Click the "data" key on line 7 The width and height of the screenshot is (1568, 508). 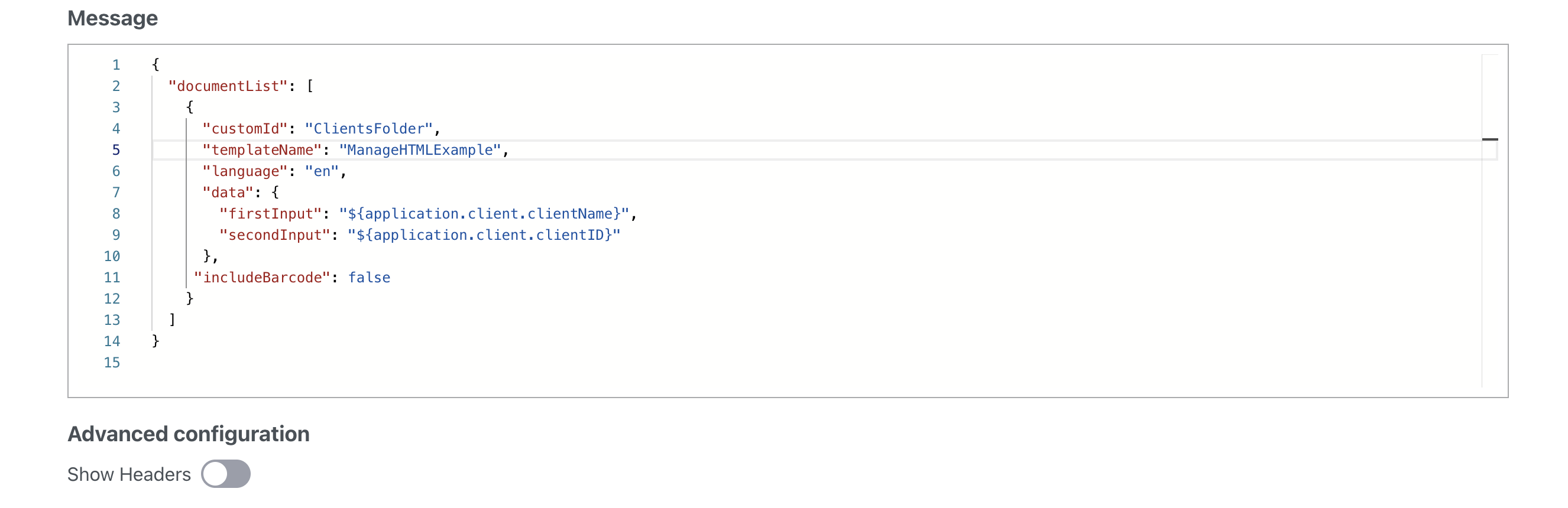[x=228, y=192]
